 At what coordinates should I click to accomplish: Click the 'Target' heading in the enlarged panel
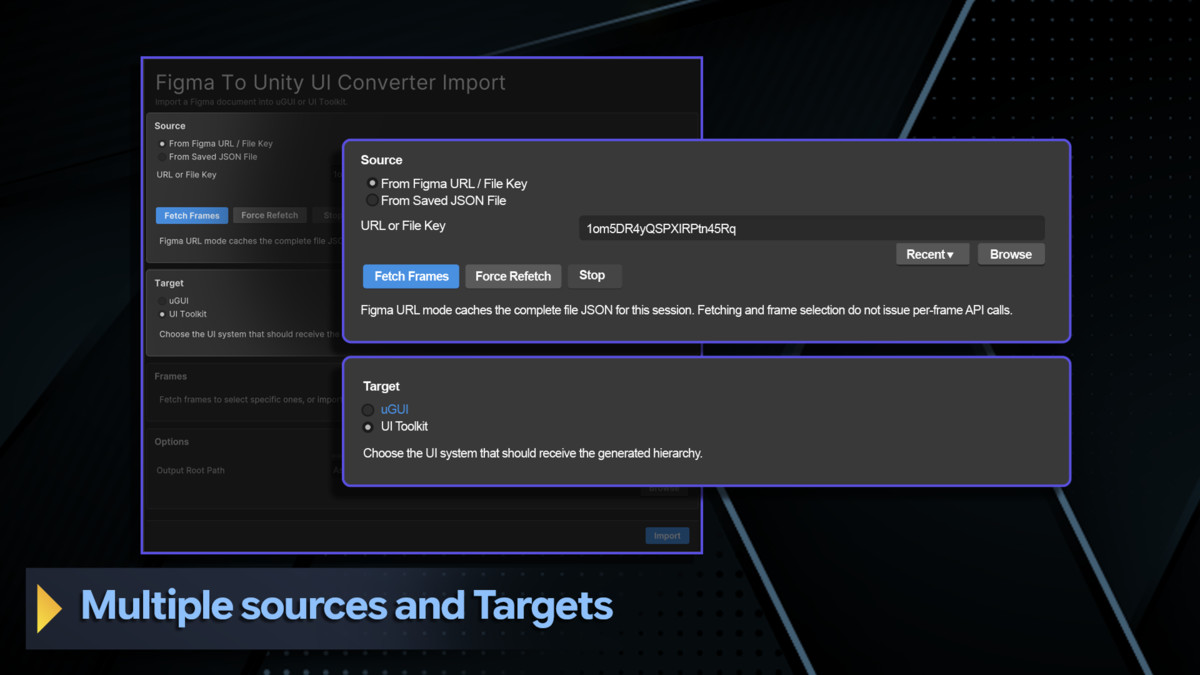381,386
